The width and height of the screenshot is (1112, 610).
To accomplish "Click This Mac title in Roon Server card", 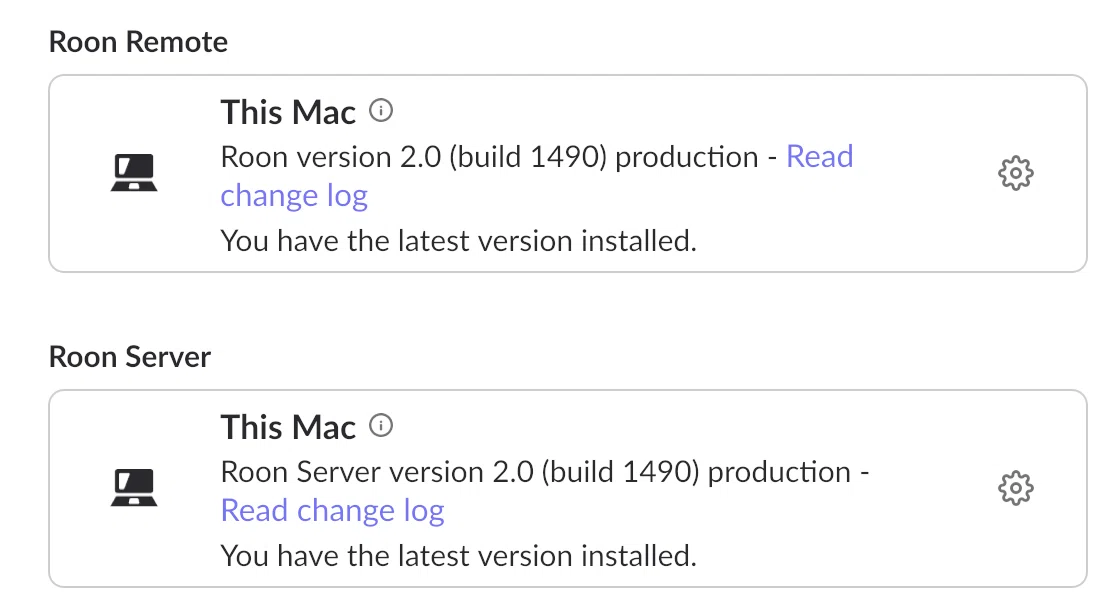I will 288,427.
